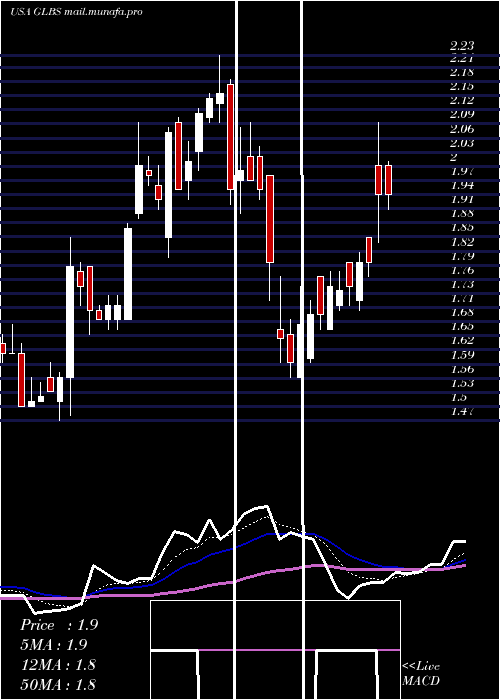Click the 1.97 price axis label
The height and width of the screenshot is (700, 500).
[462, 171]
